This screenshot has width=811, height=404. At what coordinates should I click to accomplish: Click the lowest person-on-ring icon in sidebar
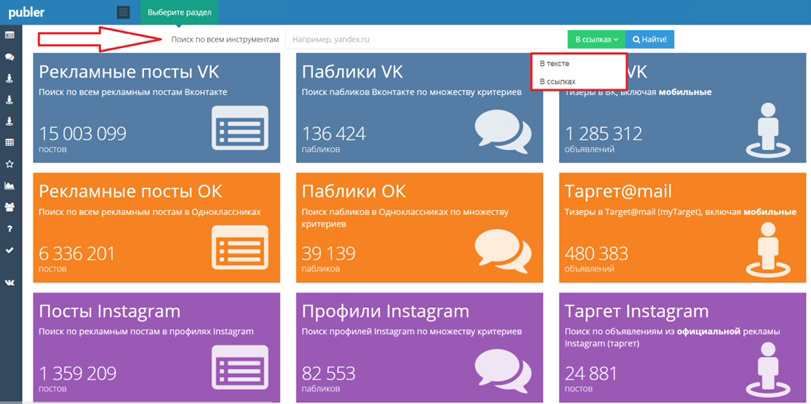click(9, 121)
